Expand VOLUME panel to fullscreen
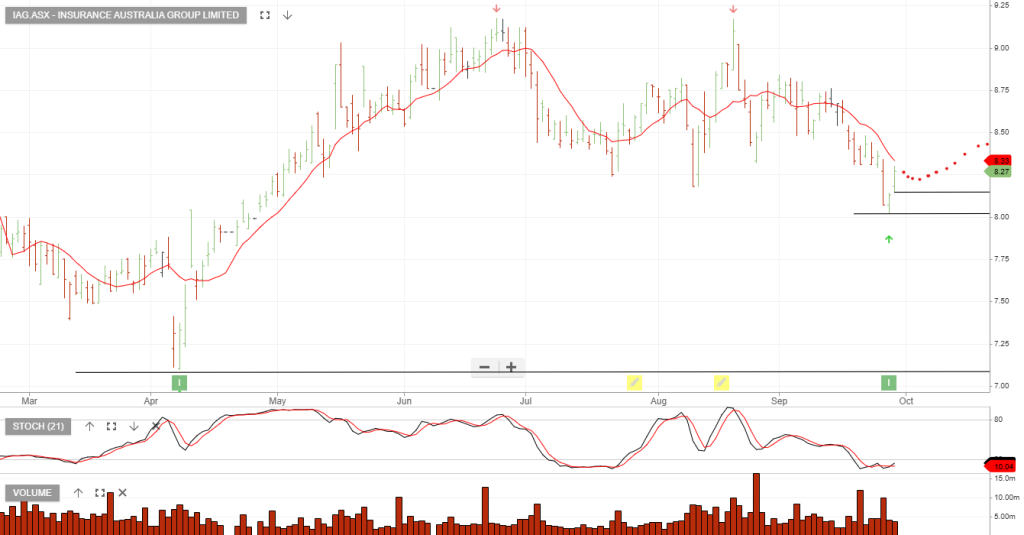This screenshot has height=535, width=1024. [100, 493]
